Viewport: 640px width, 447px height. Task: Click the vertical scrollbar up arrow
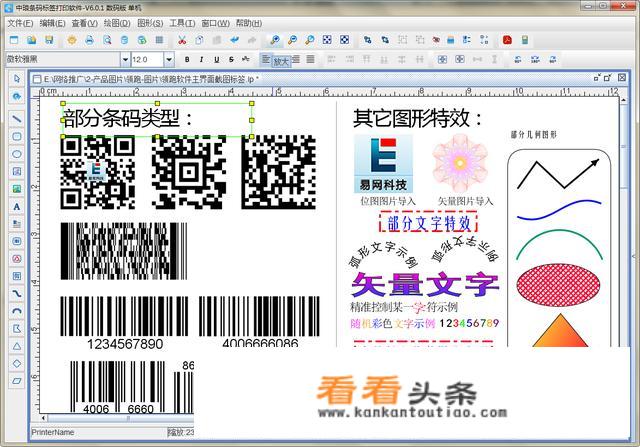click(x=624, y=100)
